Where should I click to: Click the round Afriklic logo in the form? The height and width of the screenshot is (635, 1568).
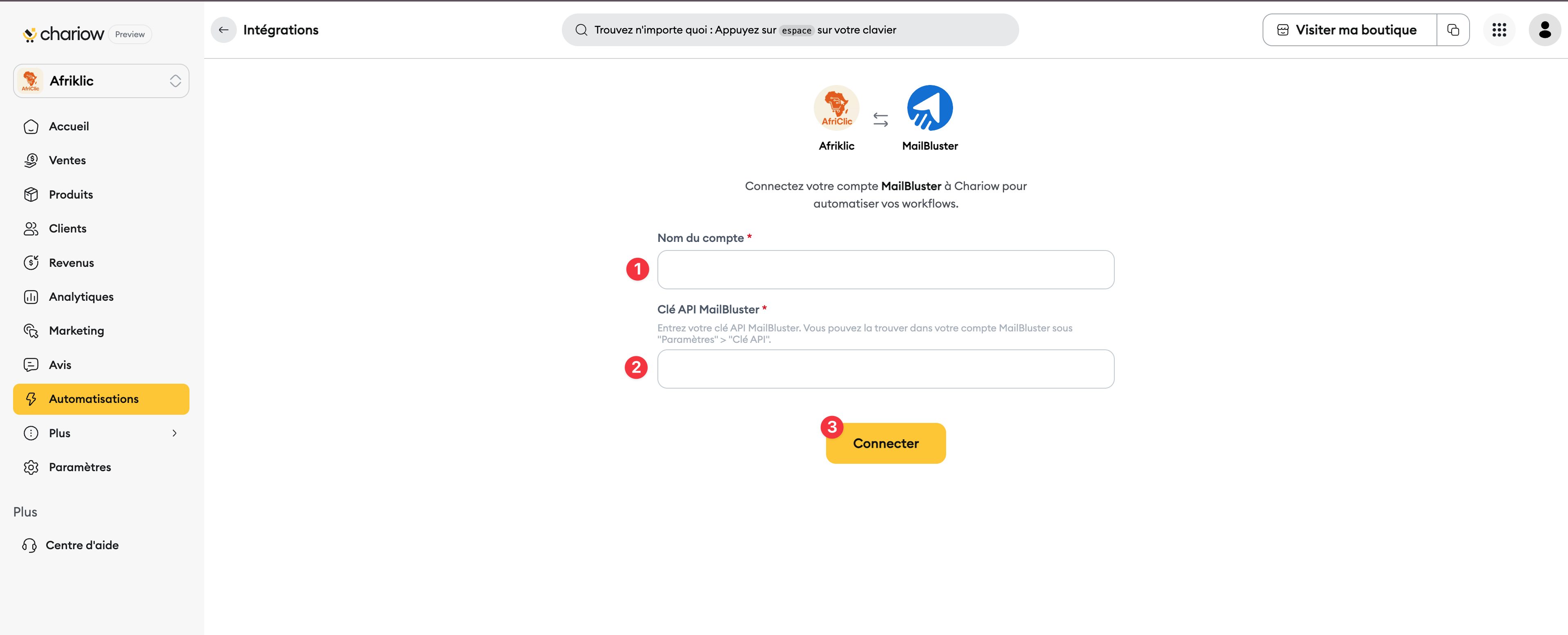click(x=836, y=108)
